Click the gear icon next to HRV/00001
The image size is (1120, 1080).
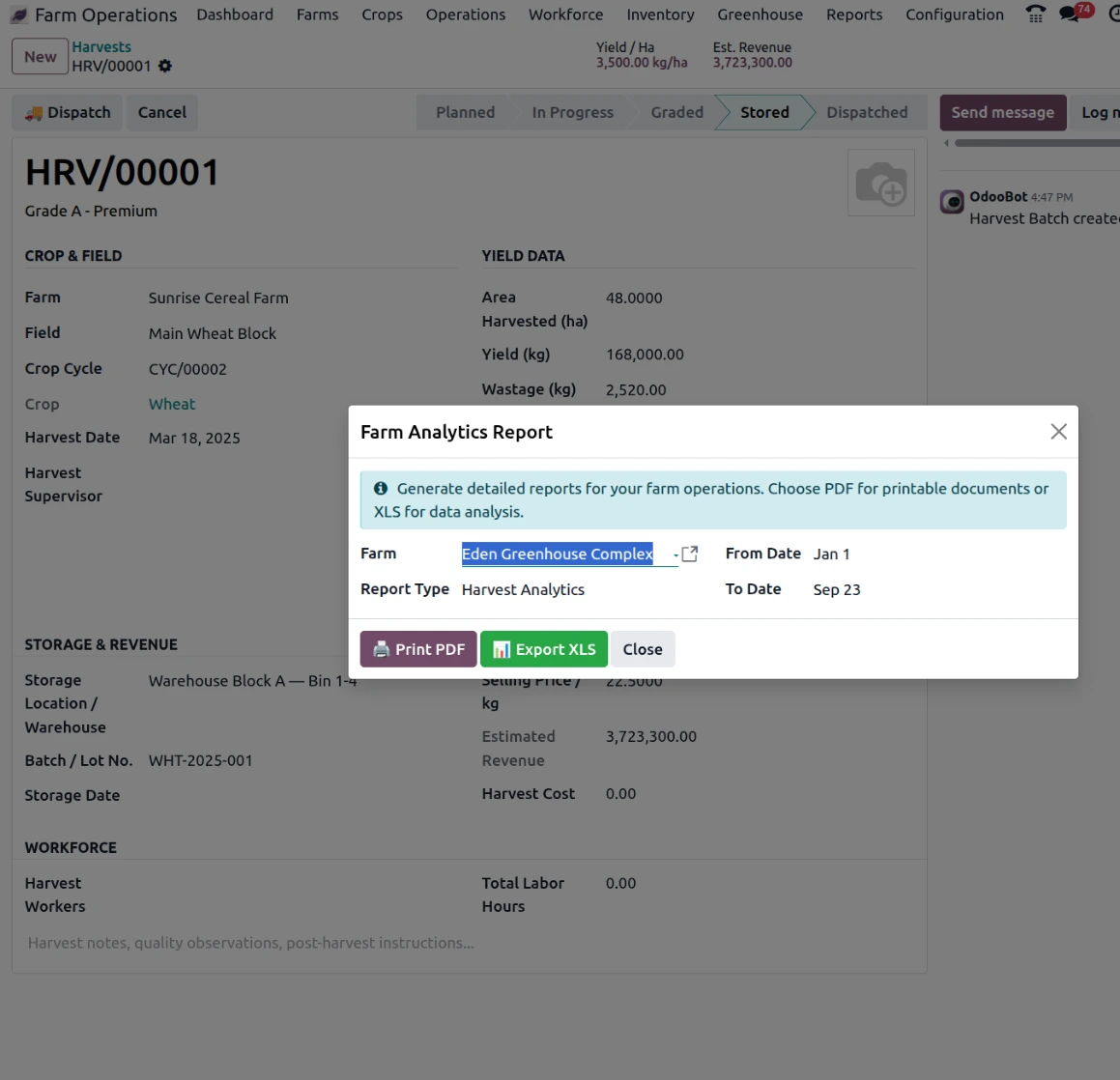[x=165, y=66]
